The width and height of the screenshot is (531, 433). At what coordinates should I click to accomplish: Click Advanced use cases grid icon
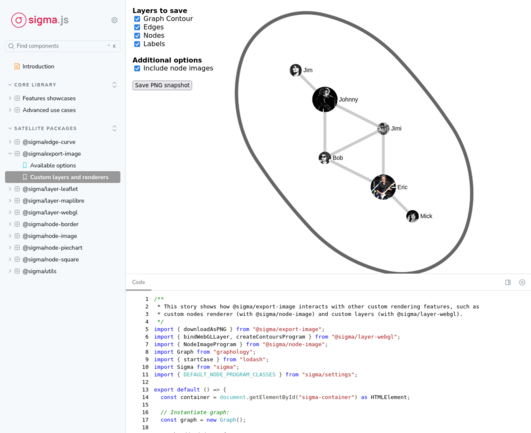click(x=17, y=110)
